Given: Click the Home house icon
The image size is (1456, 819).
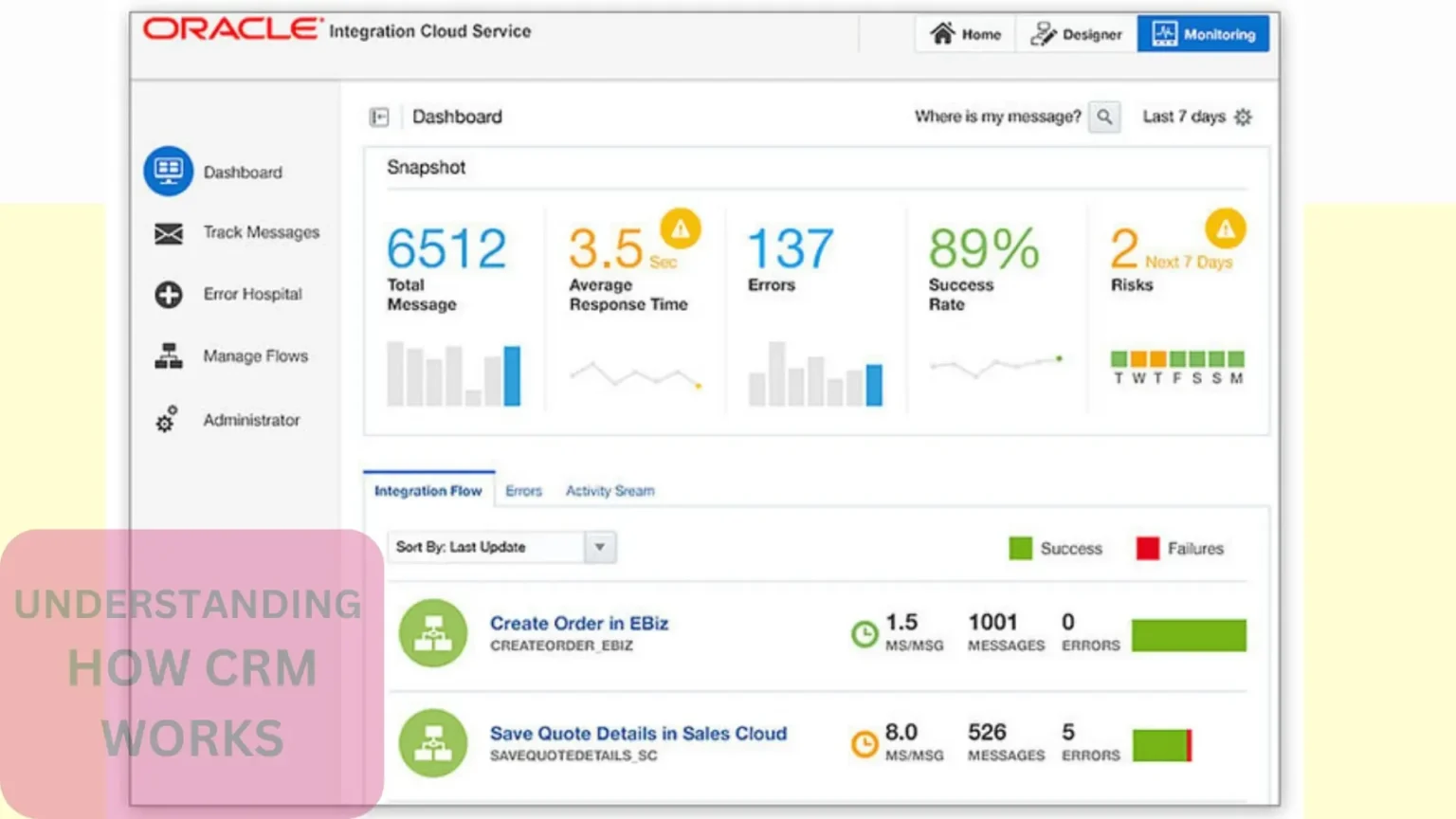Looking at the screenshot, I should click(x=941, y=33).
